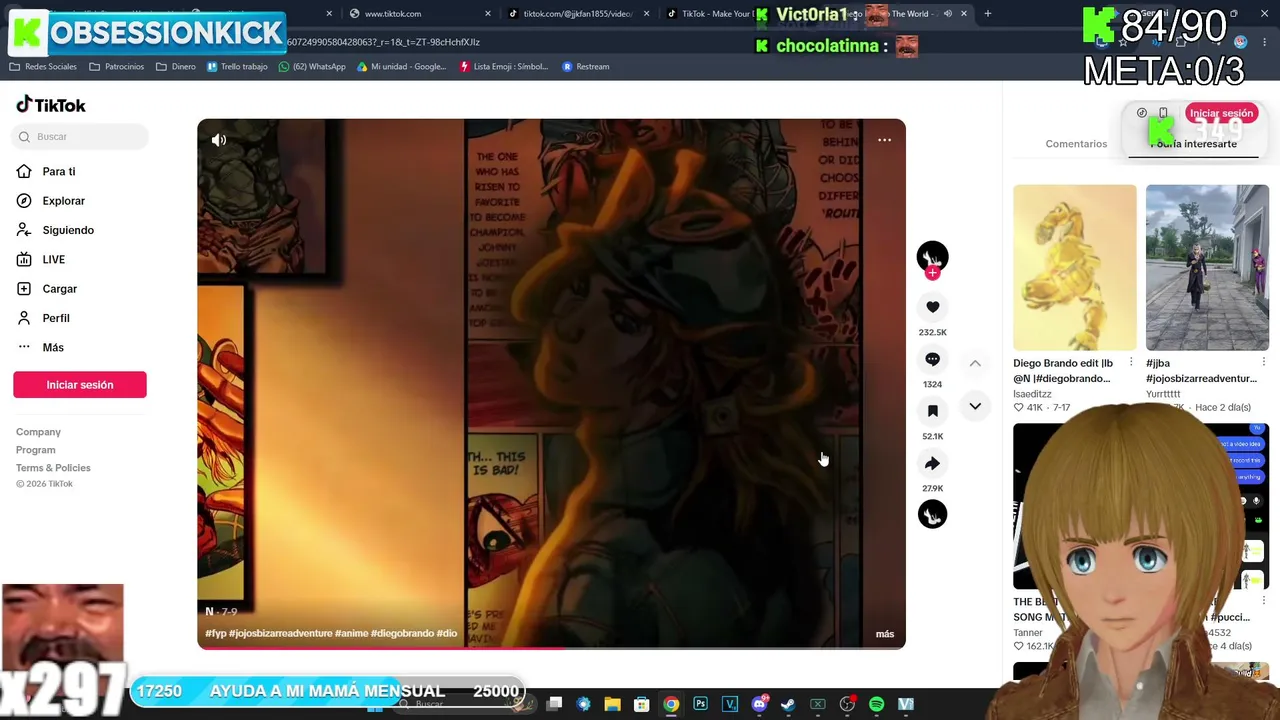Screen dimensions: 1280x720
Task: Open comments via the speech bubble icon
Action: (x=932, y=359)
